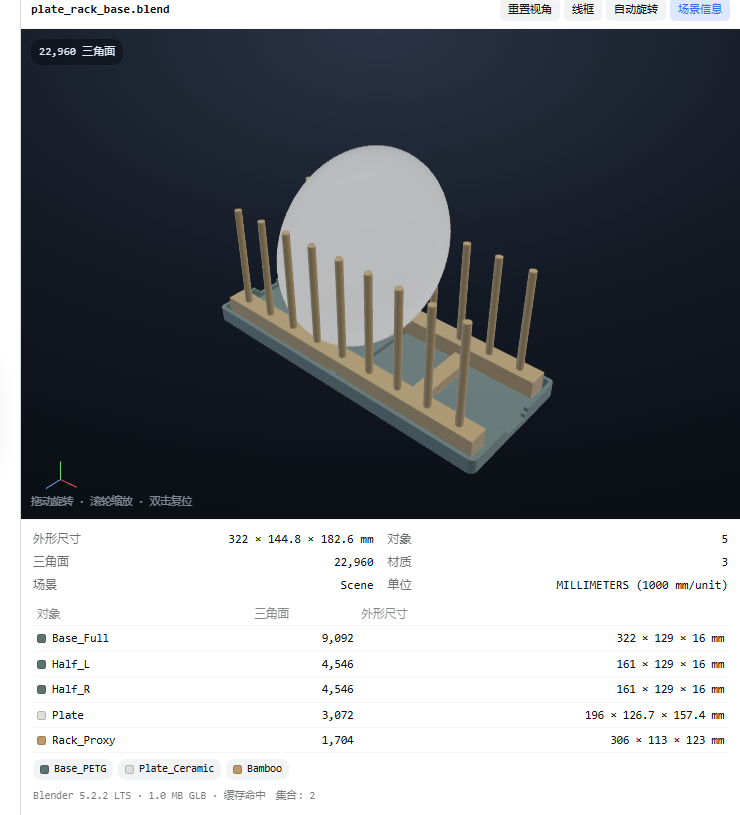Click the 4,546 count in Half_L row
Viewport: 740px width, 815px height.
(x=337, y=664)
